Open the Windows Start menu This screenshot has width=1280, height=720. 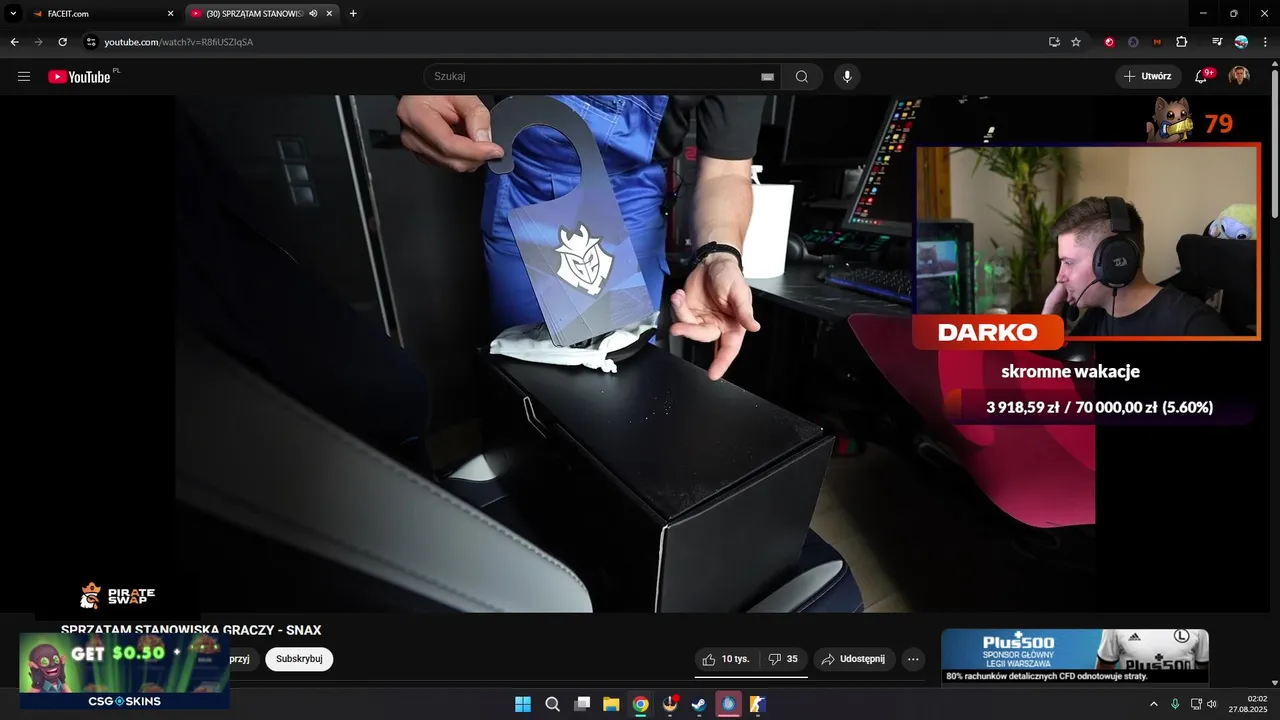click(523, 704)
